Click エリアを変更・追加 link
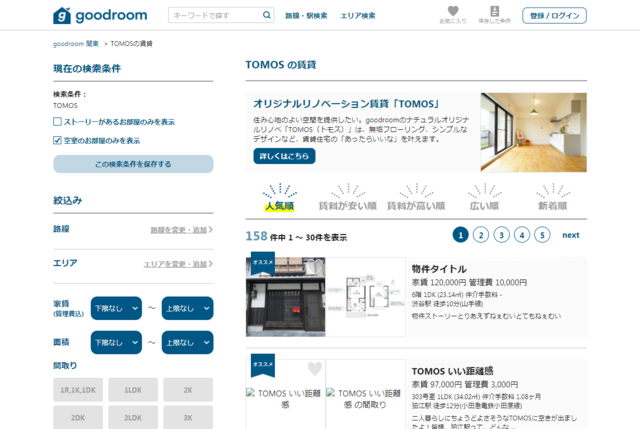The image size is (640, 429). tap(178, 264)
